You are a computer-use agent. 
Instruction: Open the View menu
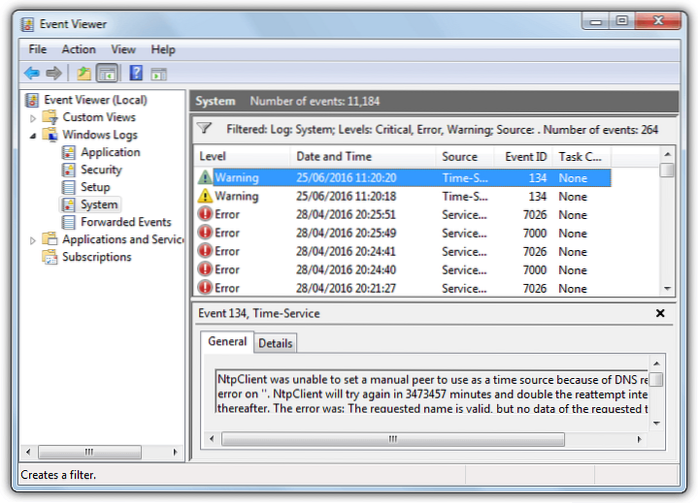click(123, 49)
